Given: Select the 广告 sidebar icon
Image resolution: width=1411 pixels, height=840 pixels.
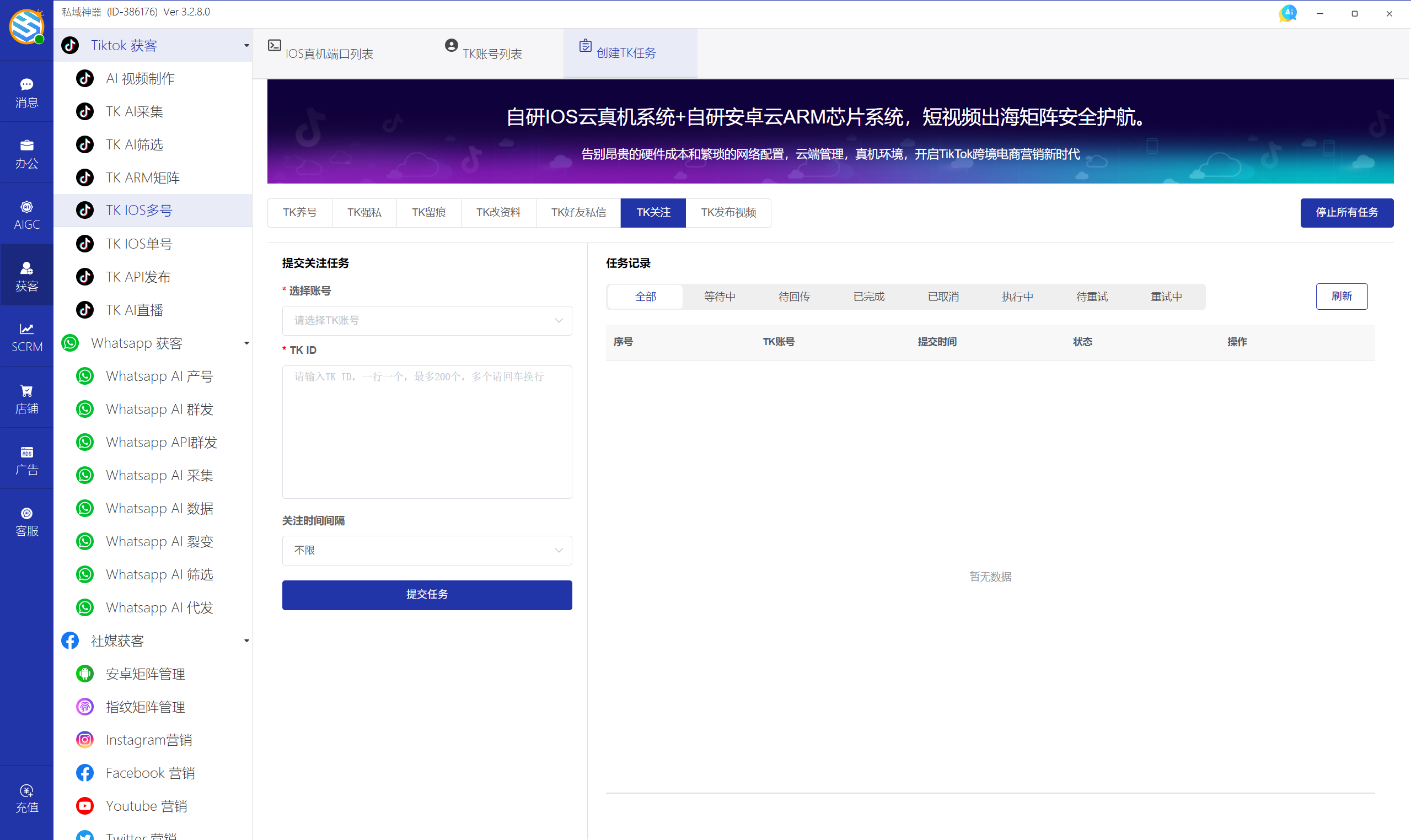Looking at the screenshot, I should pos(26,459).
